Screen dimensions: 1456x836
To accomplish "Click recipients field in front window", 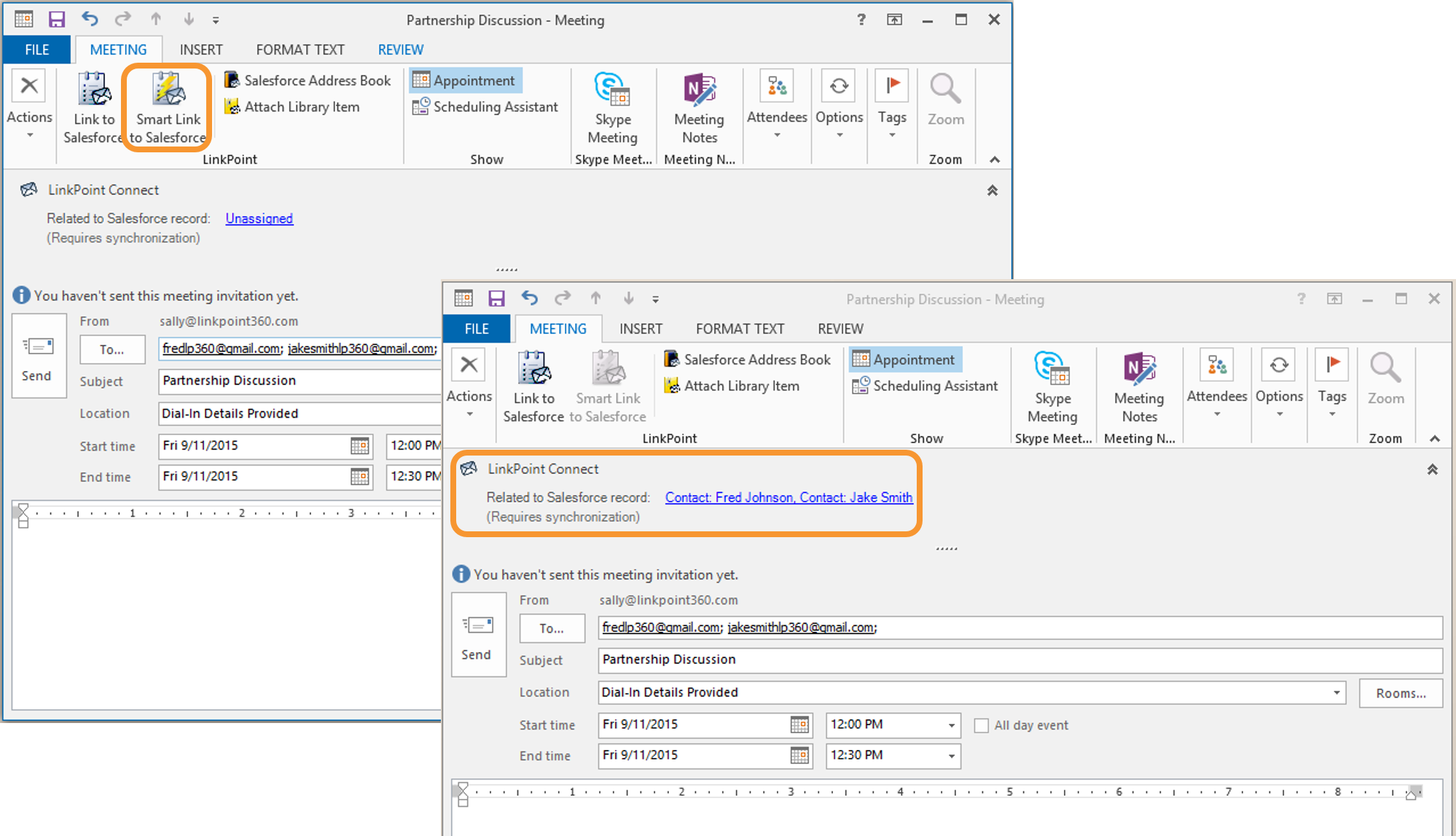I will click(1020, 628).
